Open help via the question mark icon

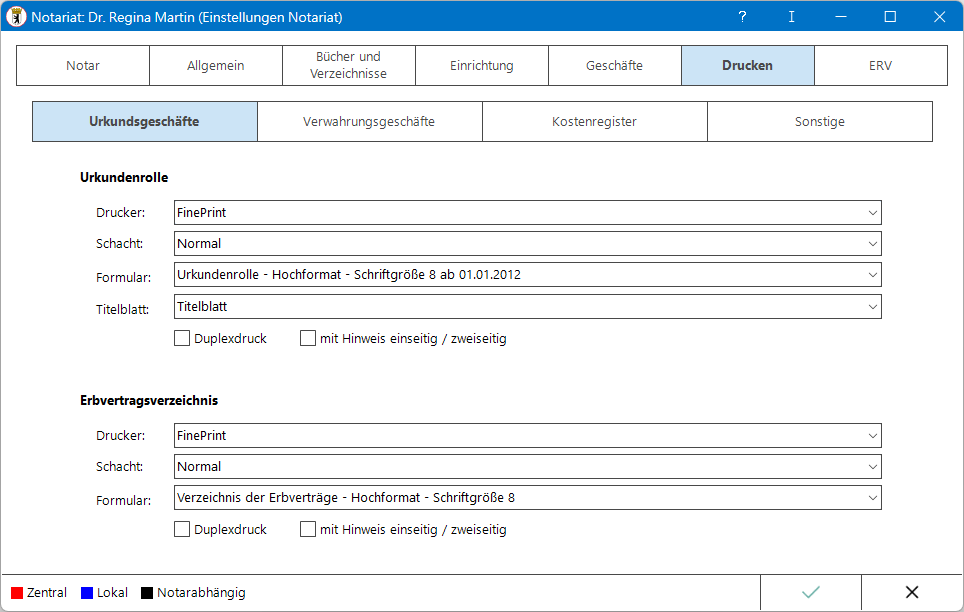click(742, 17)
